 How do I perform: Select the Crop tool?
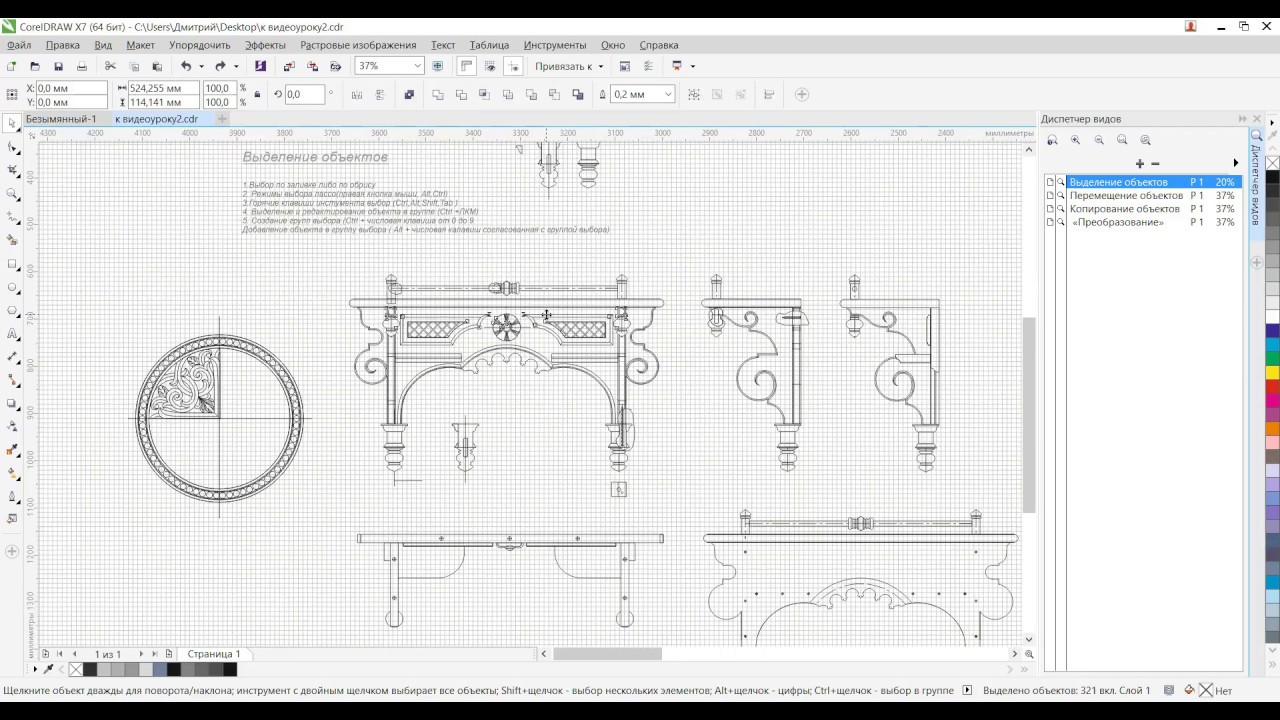(12, 171)
